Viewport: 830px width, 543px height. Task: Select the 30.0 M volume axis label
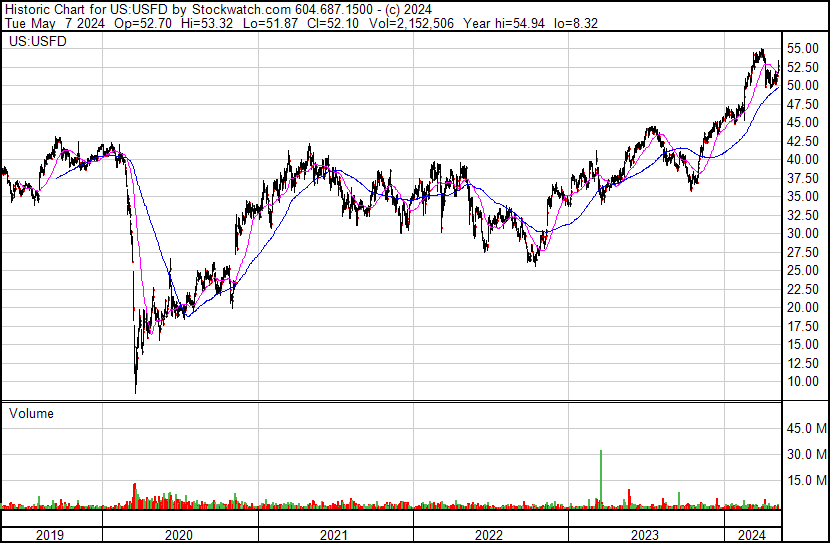click(x=804, y=454)
